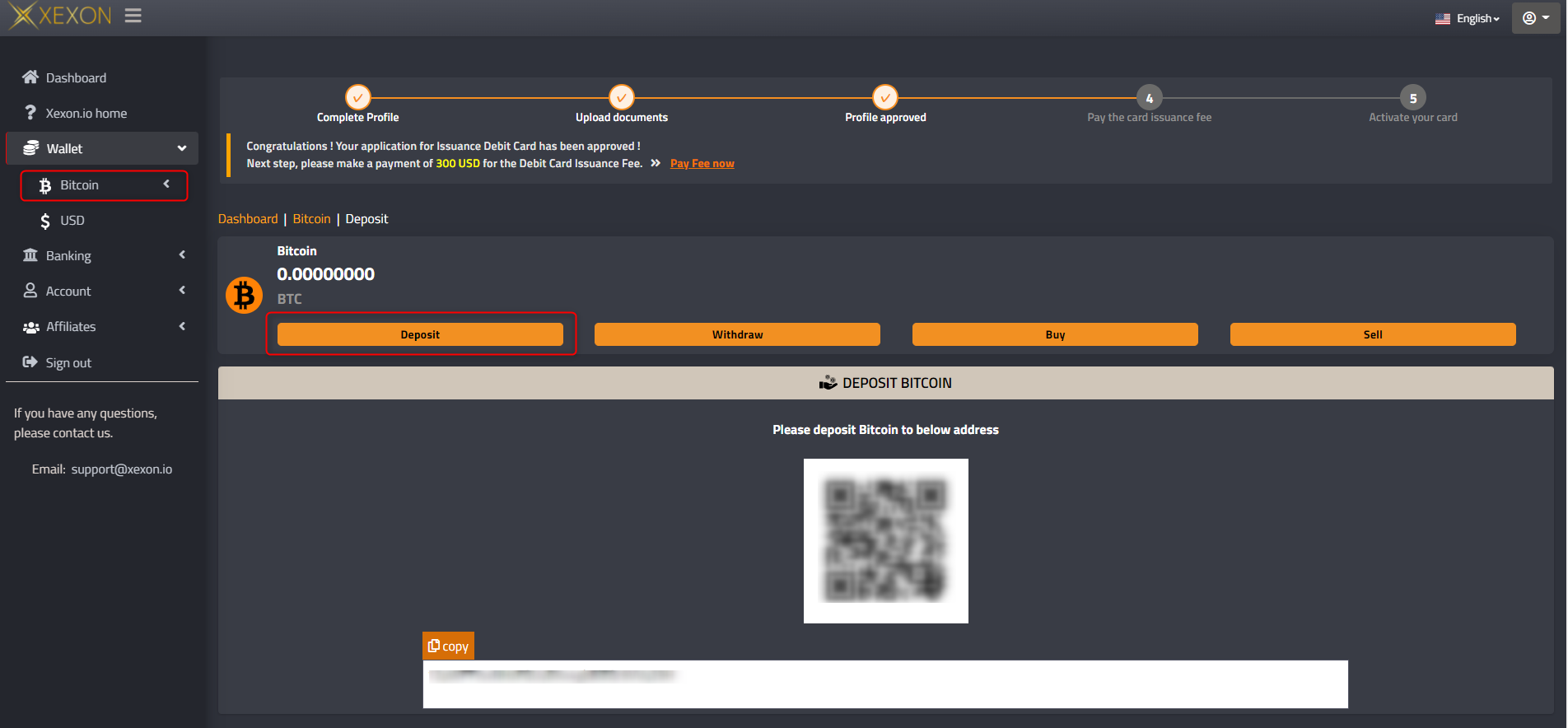Click the Wallet coins icon
This screenshot has height=728, width=1568.
(31, 148)
